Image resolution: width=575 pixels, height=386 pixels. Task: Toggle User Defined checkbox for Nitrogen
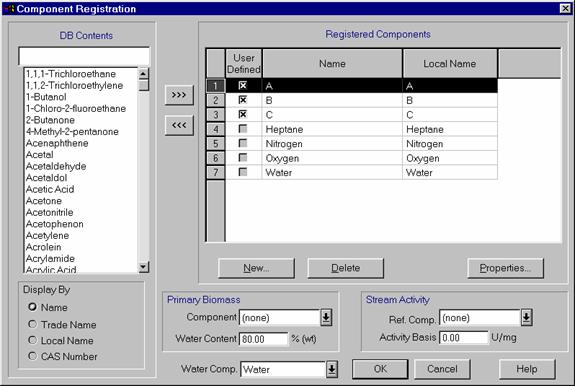(x=243, y=143)
